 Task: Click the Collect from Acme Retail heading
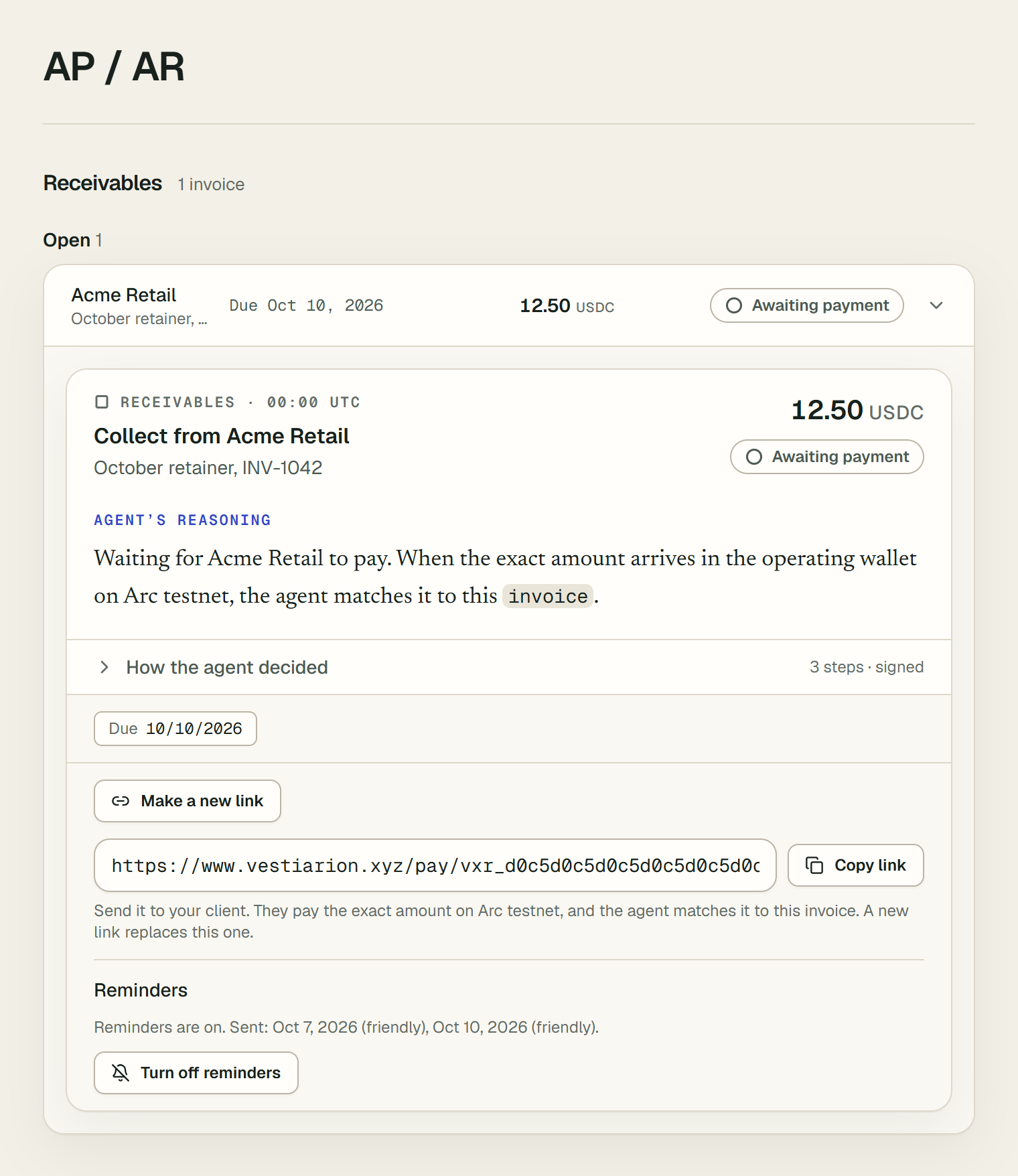pos(222,436)
